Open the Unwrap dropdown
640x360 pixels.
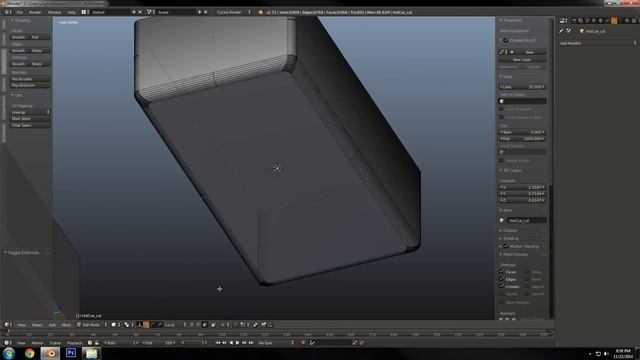tap(30, 112)
